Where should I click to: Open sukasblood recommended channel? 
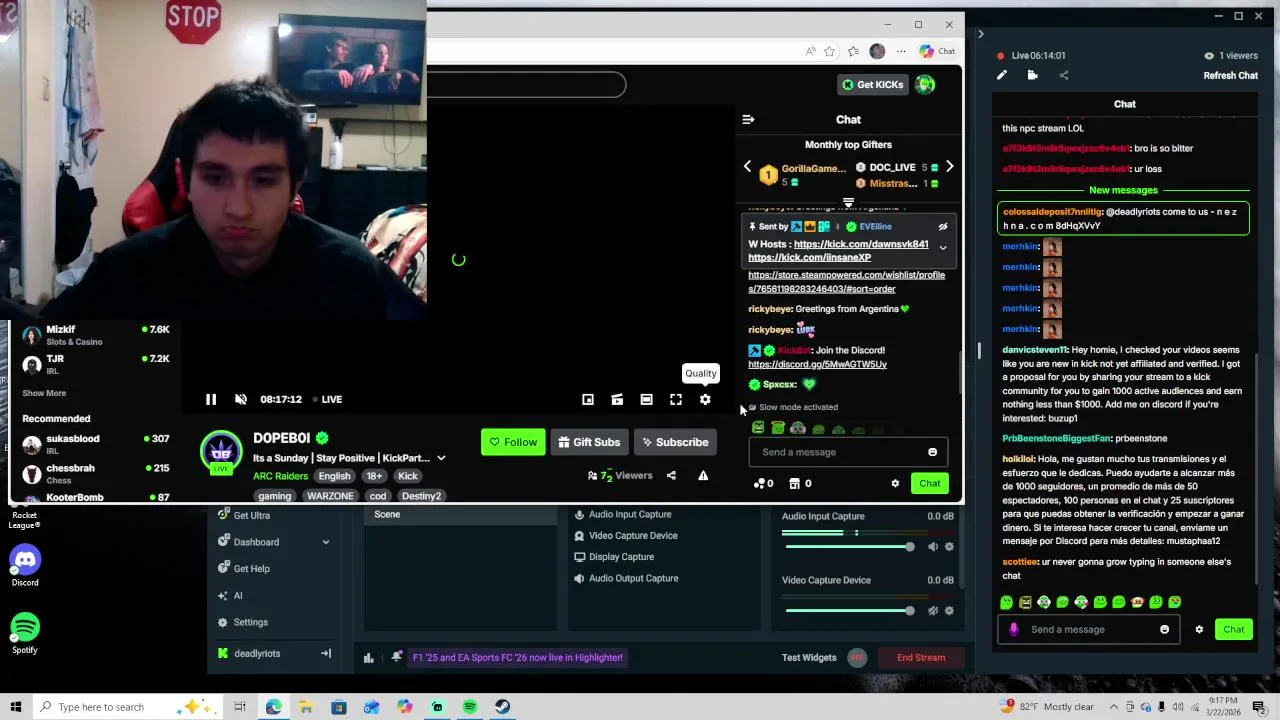pyautogui.click(x=98, y=444)
